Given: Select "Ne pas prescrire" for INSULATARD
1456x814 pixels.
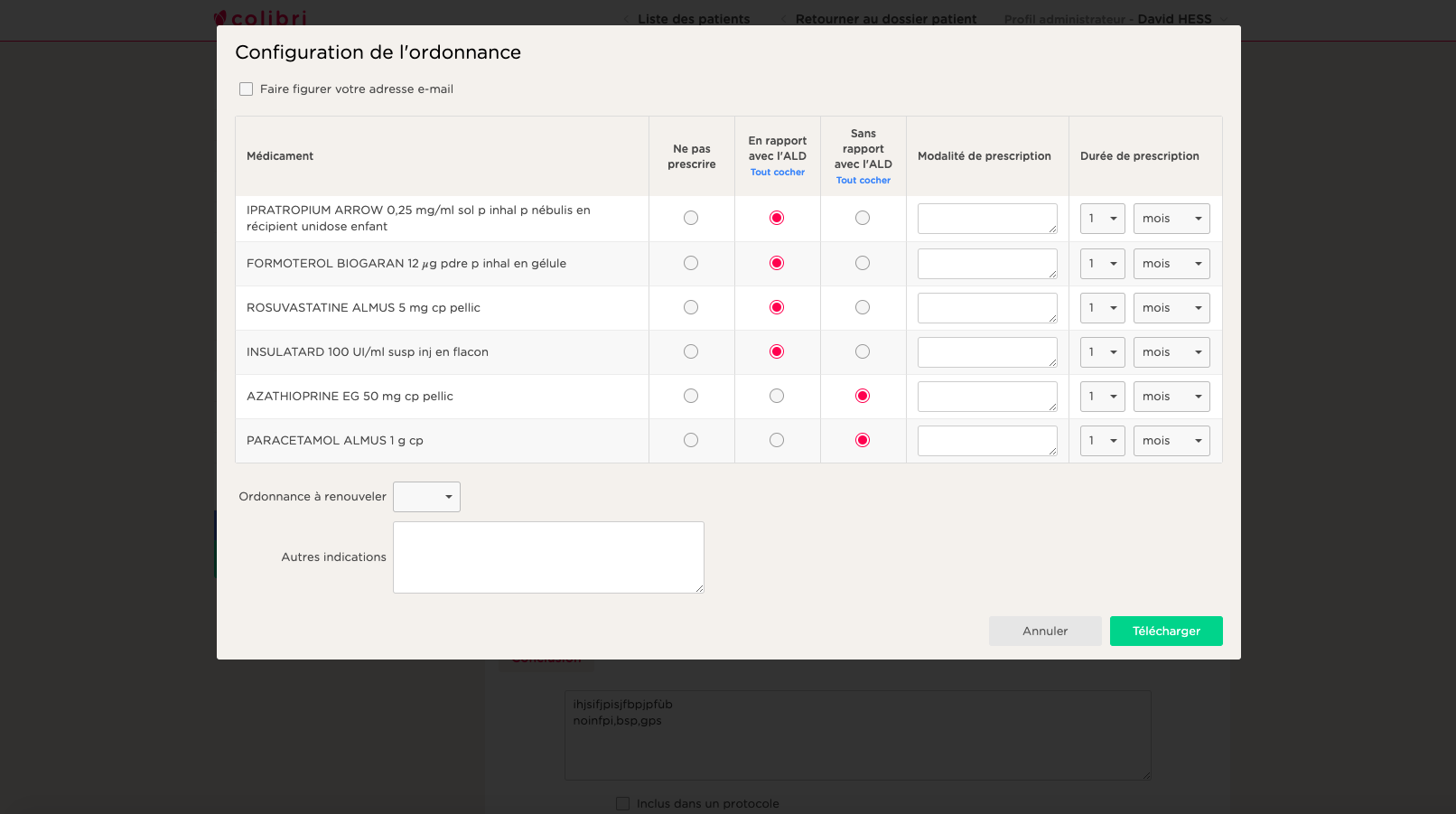Looking at the screenshot, I should click(x=691, y=351).
